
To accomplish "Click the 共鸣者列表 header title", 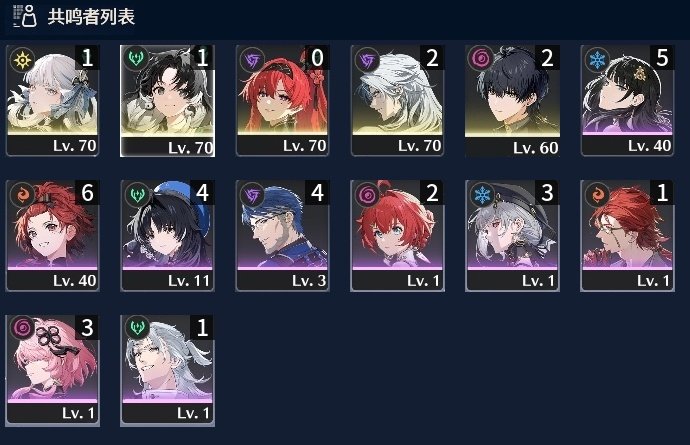I will click(91, 17).
